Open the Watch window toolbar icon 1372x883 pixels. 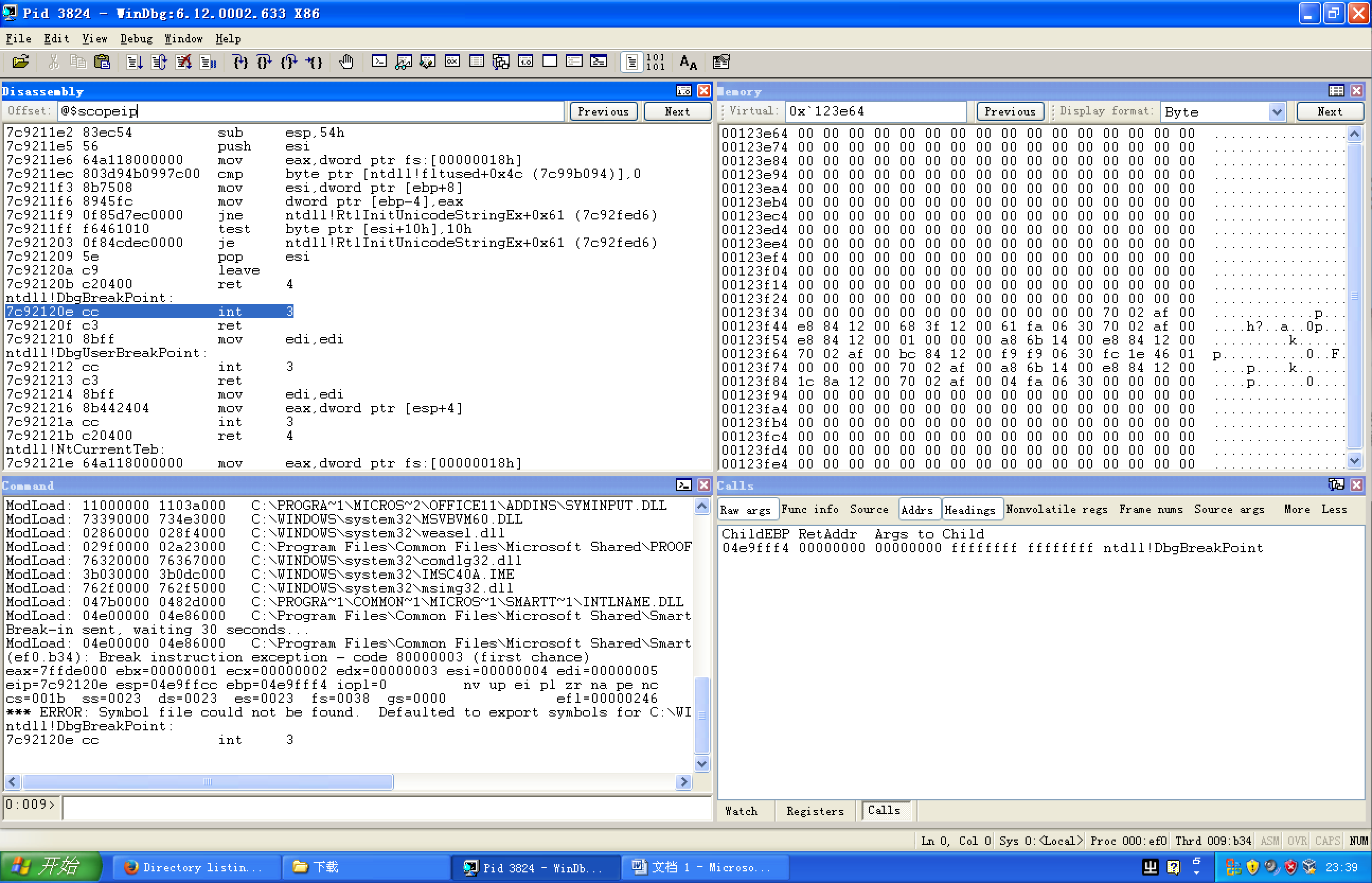click(x=404, y=62)
